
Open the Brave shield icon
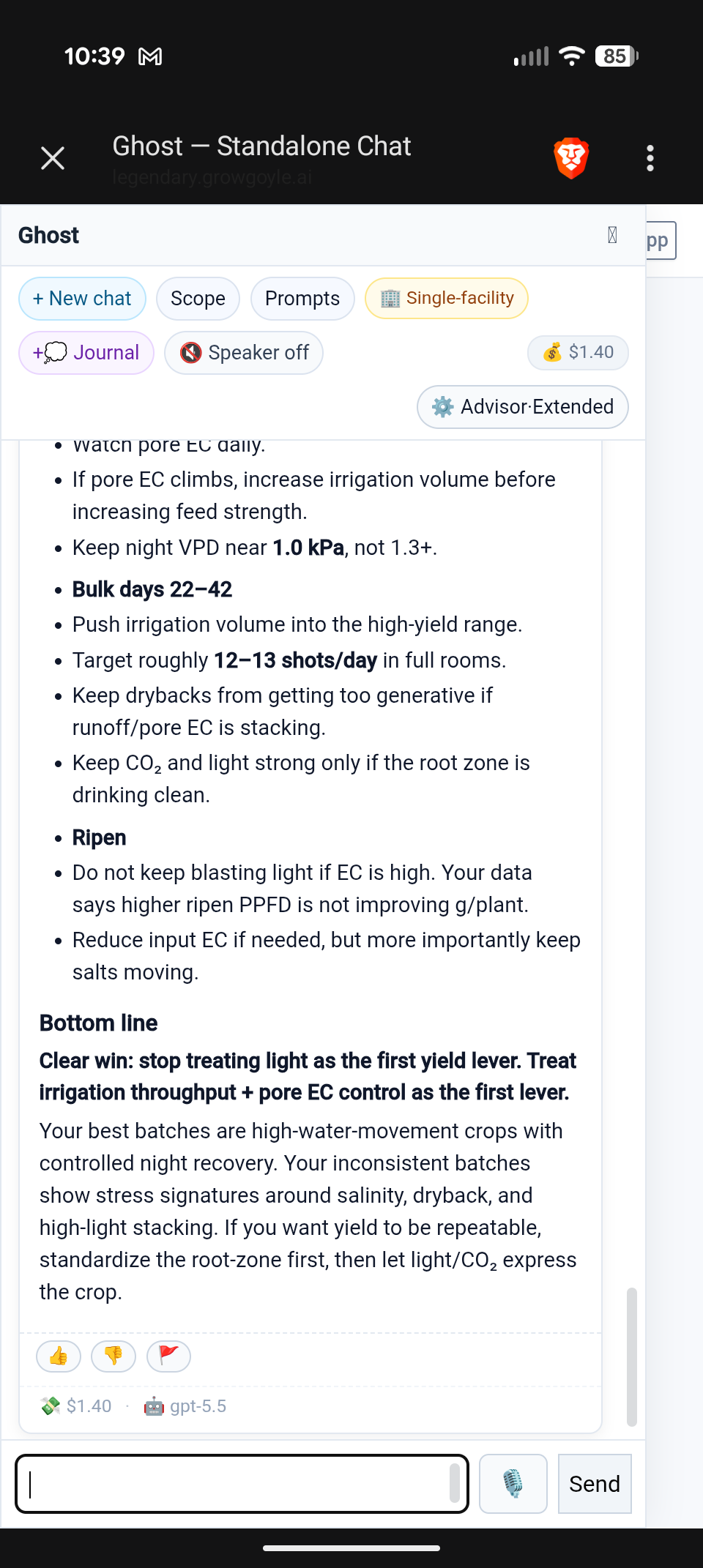click(x=571, y=158)
